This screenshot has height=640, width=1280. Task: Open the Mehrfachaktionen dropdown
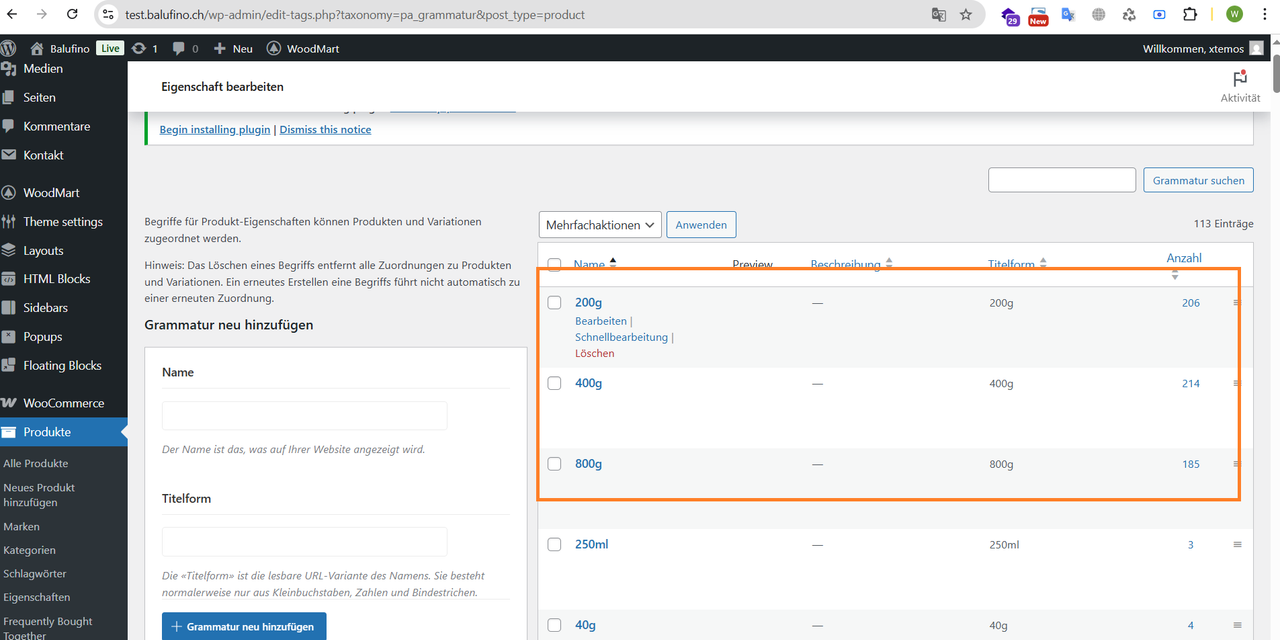tap(600, 225)
